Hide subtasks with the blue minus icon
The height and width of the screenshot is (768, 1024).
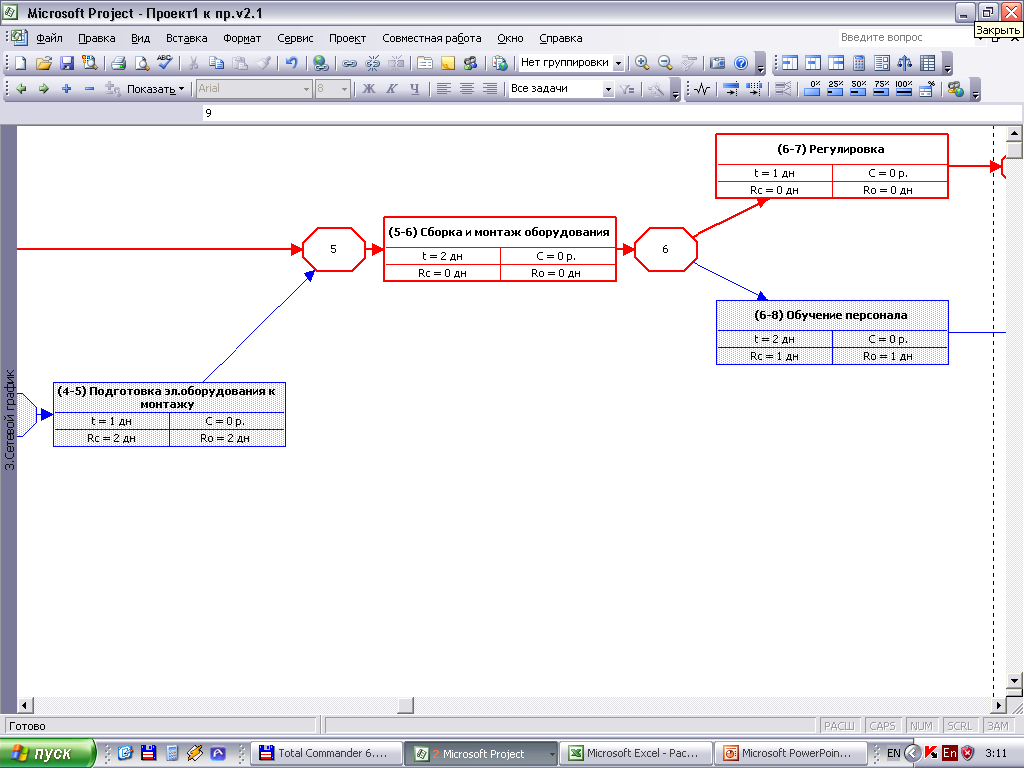pos(89,89)
